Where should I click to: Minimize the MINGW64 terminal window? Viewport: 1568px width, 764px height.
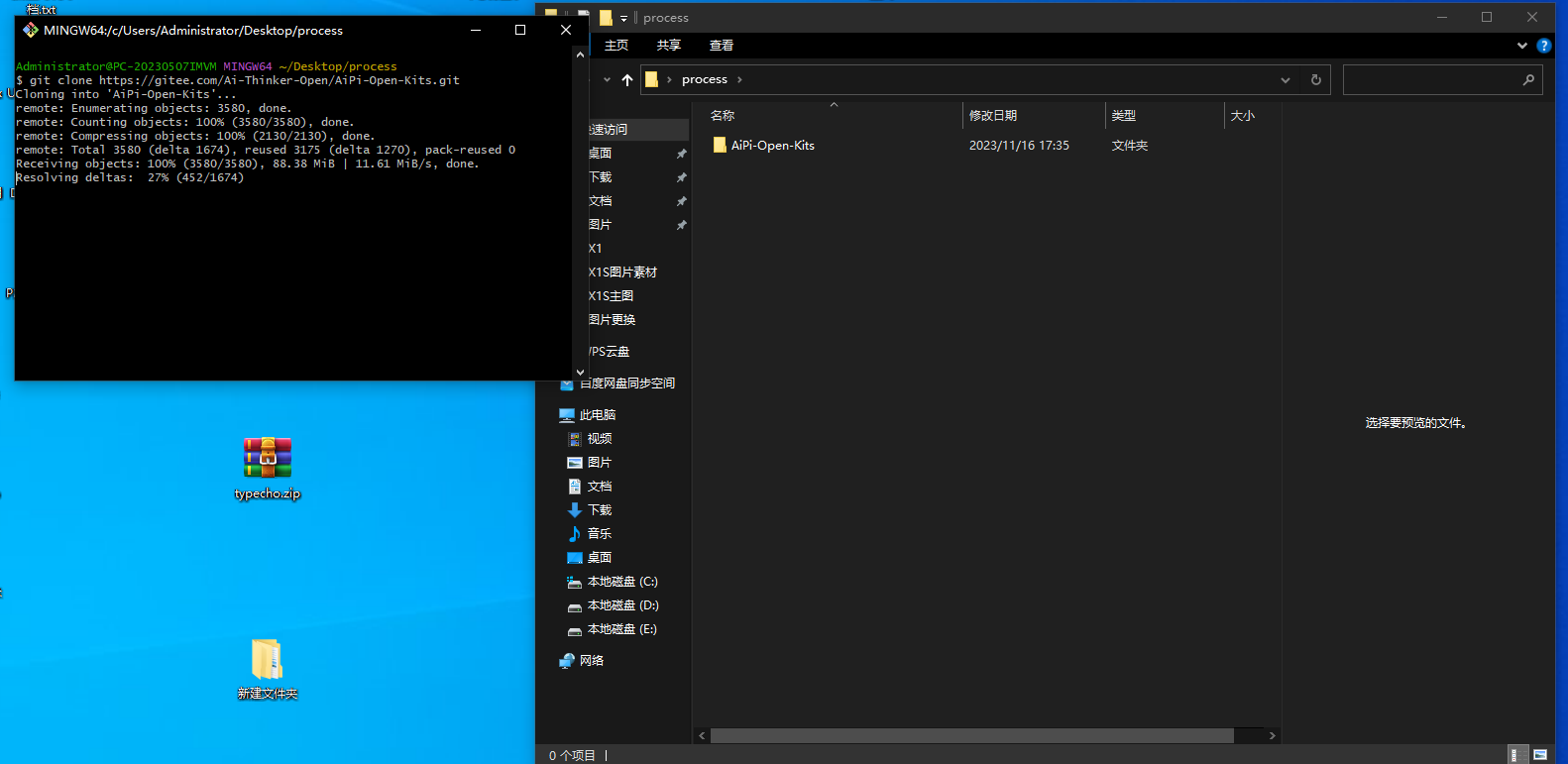[476, 30]
